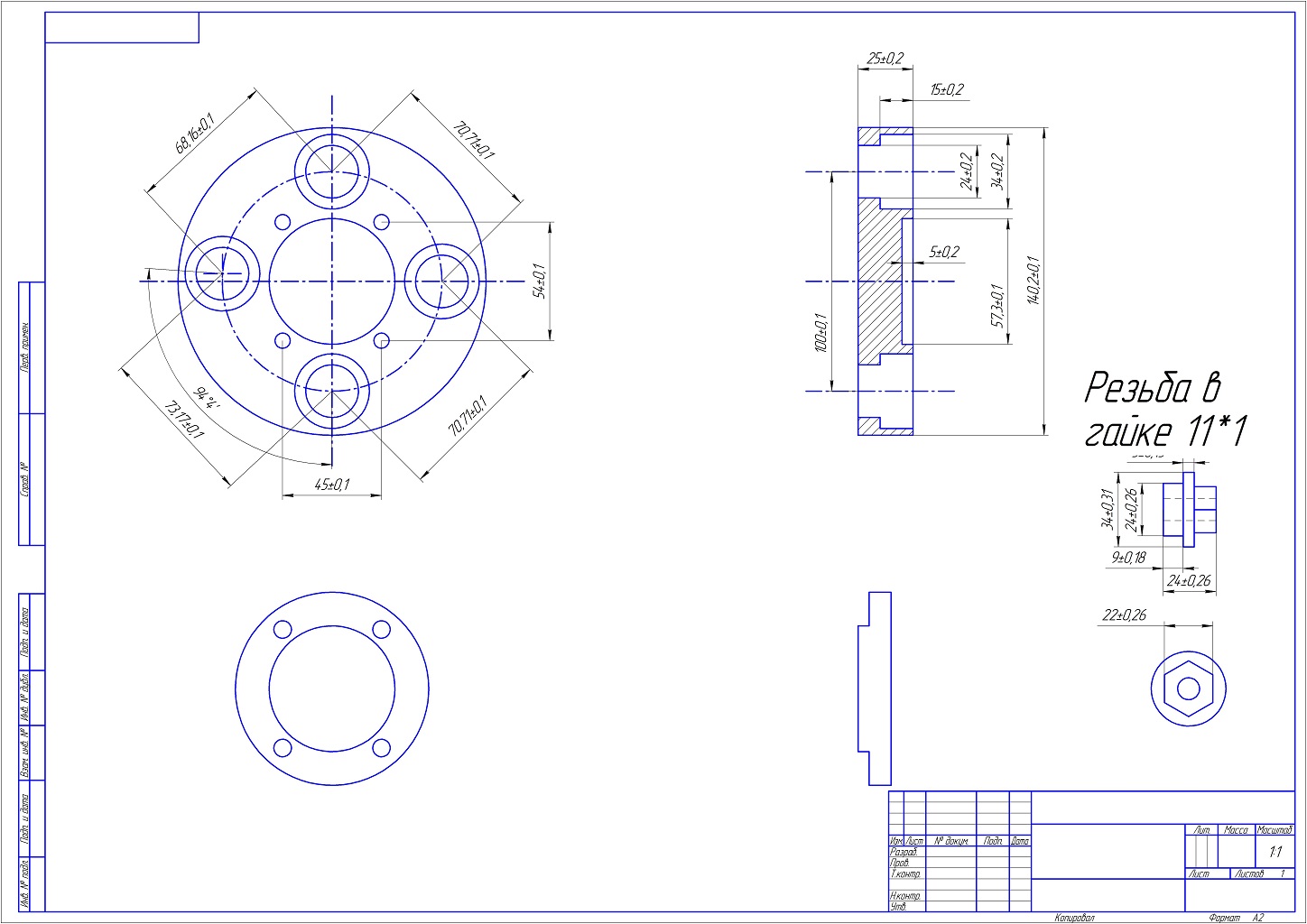Viewport: 1307px width, 924px height.
Task: Click the empty revision box at top-left corner
Action: (122, 27)
